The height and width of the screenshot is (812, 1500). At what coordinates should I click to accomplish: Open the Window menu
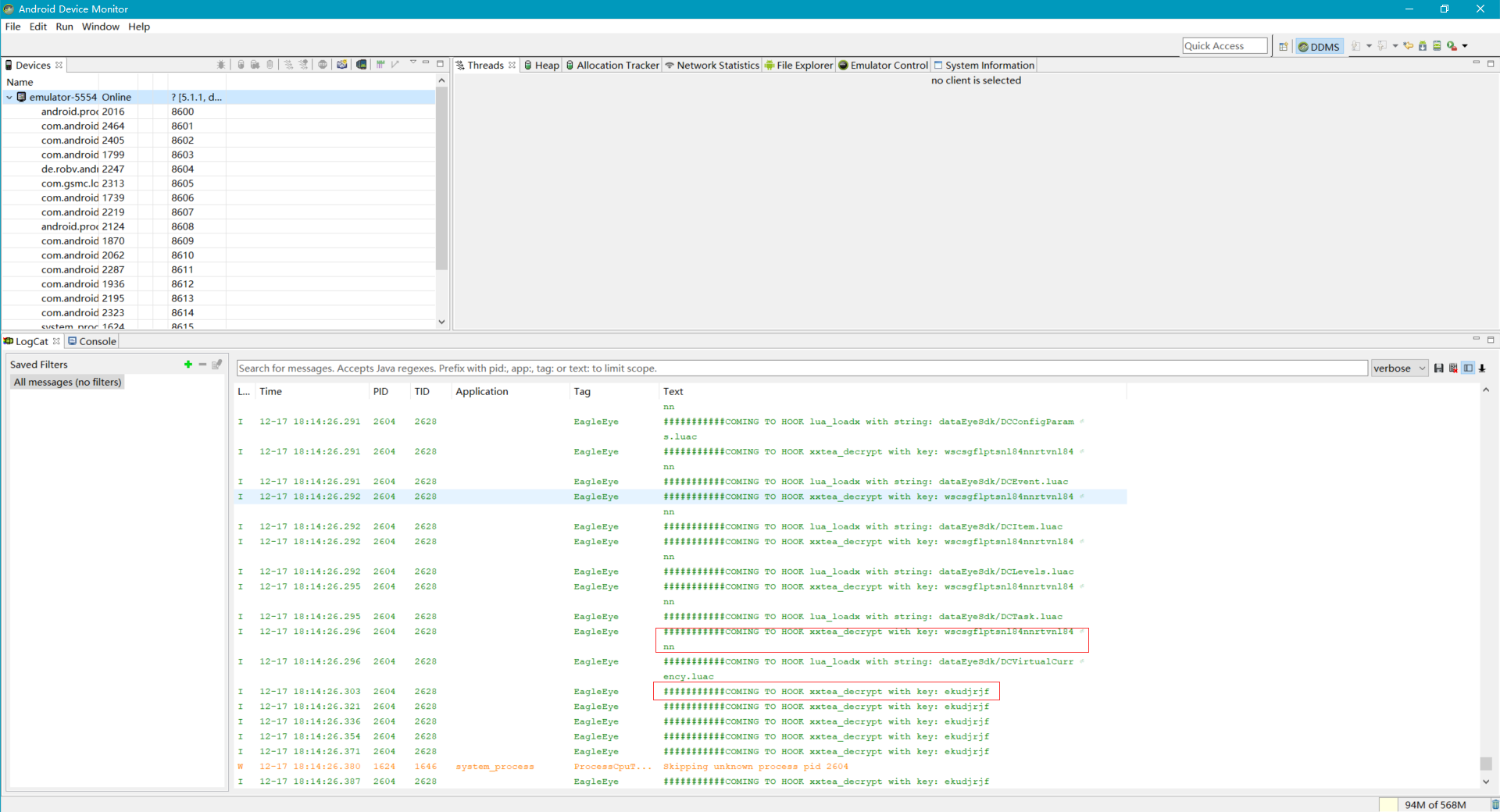(x=100, y=27)
